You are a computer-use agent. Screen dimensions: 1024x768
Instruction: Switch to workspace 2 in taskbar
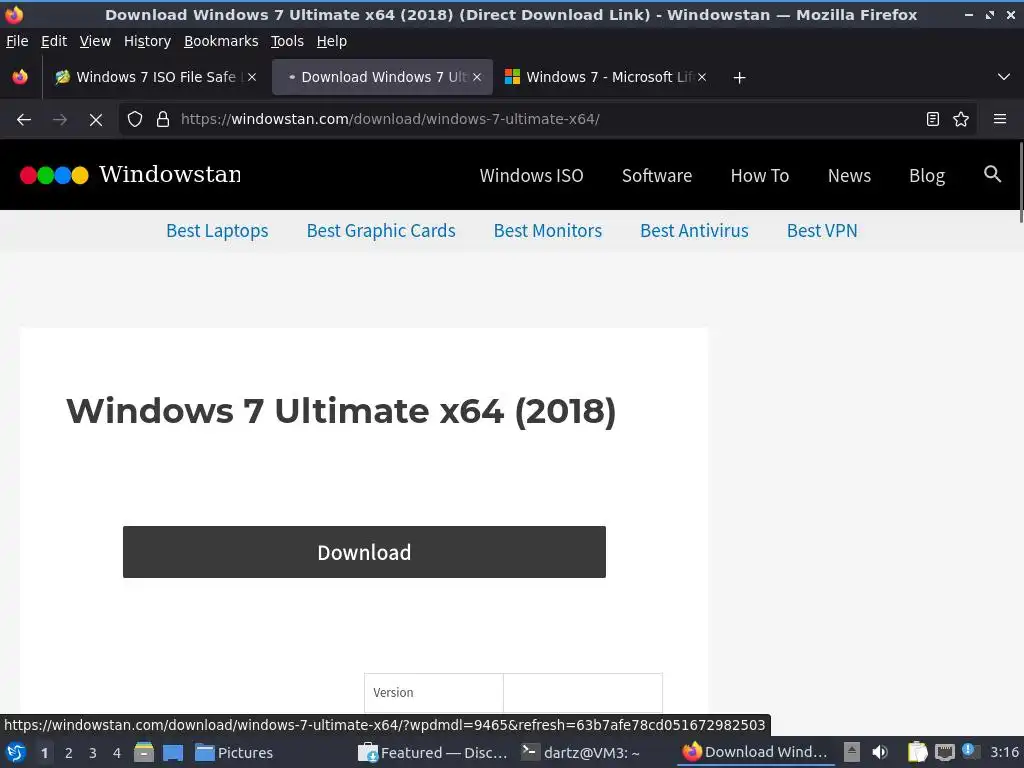[x=69, y=753]
